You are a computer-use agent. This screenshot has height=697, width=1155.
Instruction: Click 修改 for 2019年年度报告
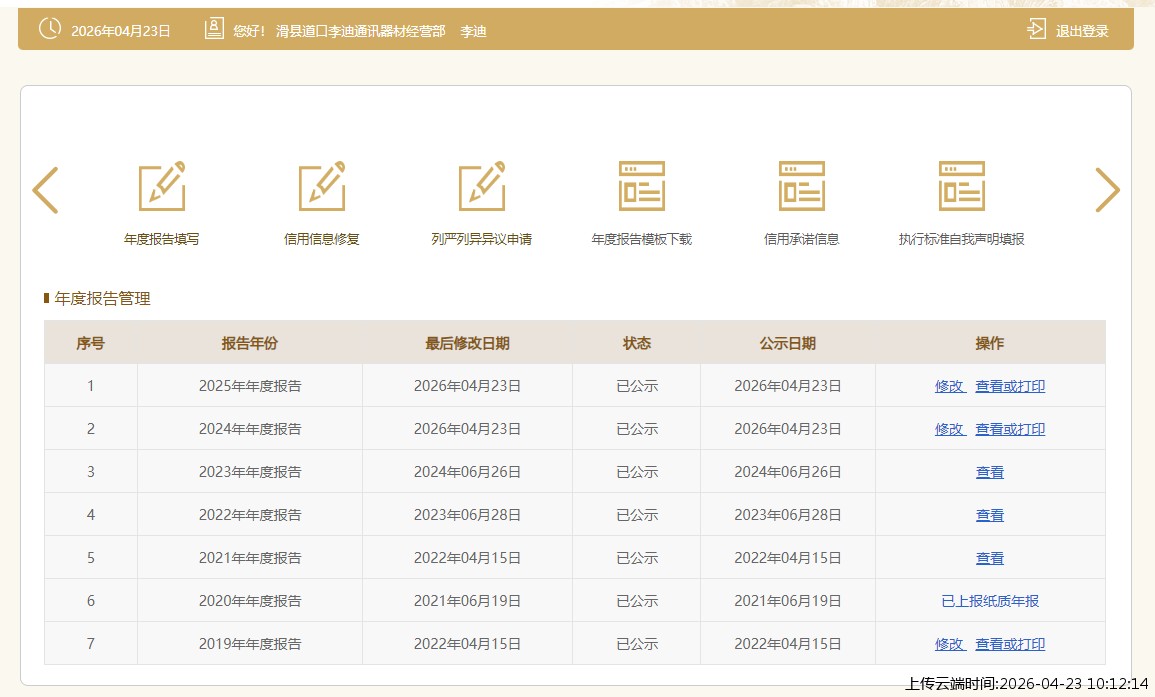[x=949, y=644]
